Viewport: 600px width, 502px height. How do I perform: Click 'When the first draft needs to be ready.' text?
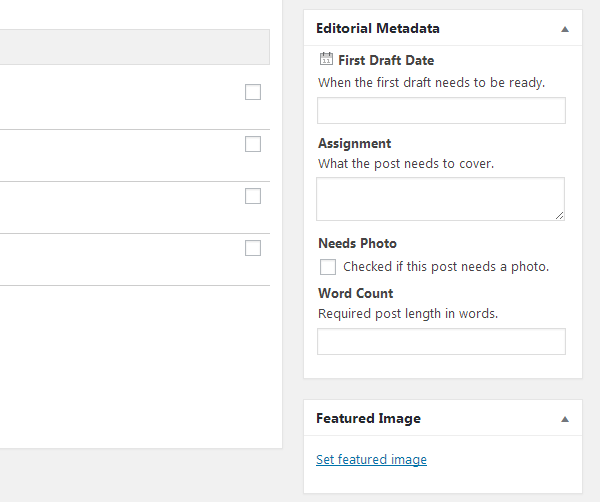tap(431, 83)
